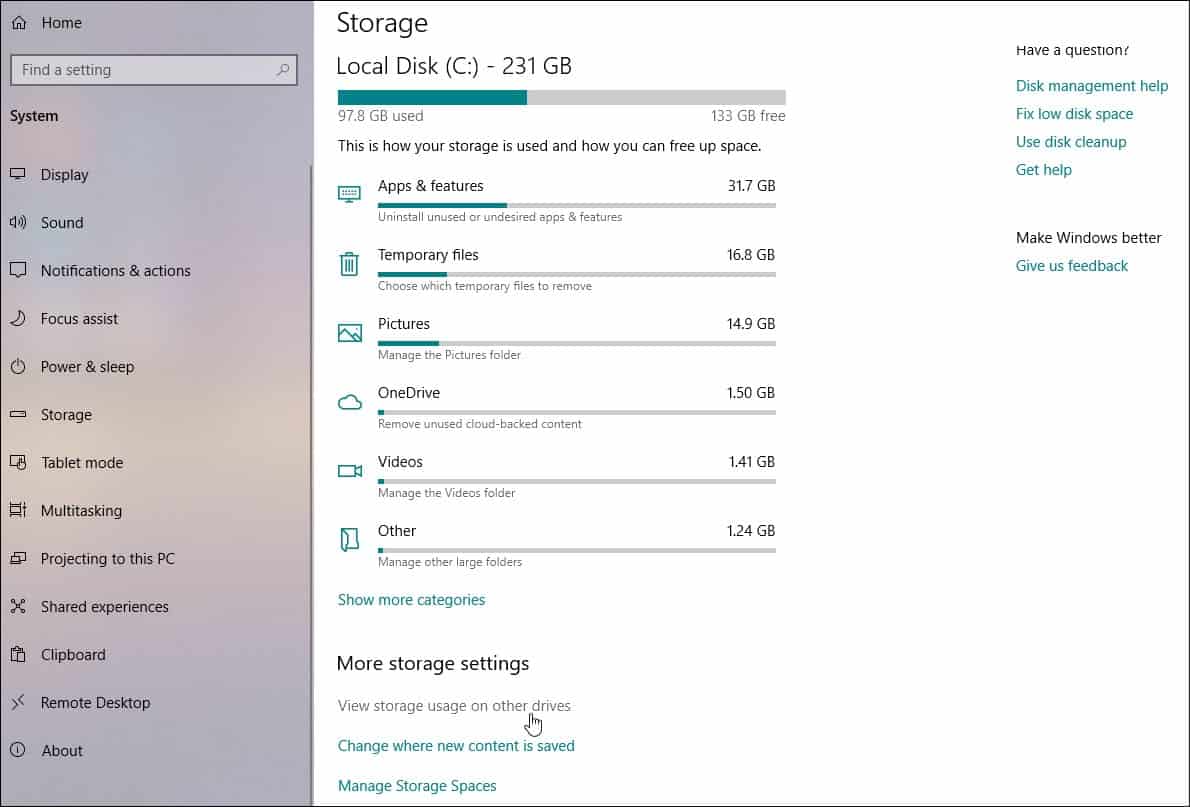This screenshot has width=1190, height=807.
Task: Click the Sound speaker icon
Action: click(18, 222)
